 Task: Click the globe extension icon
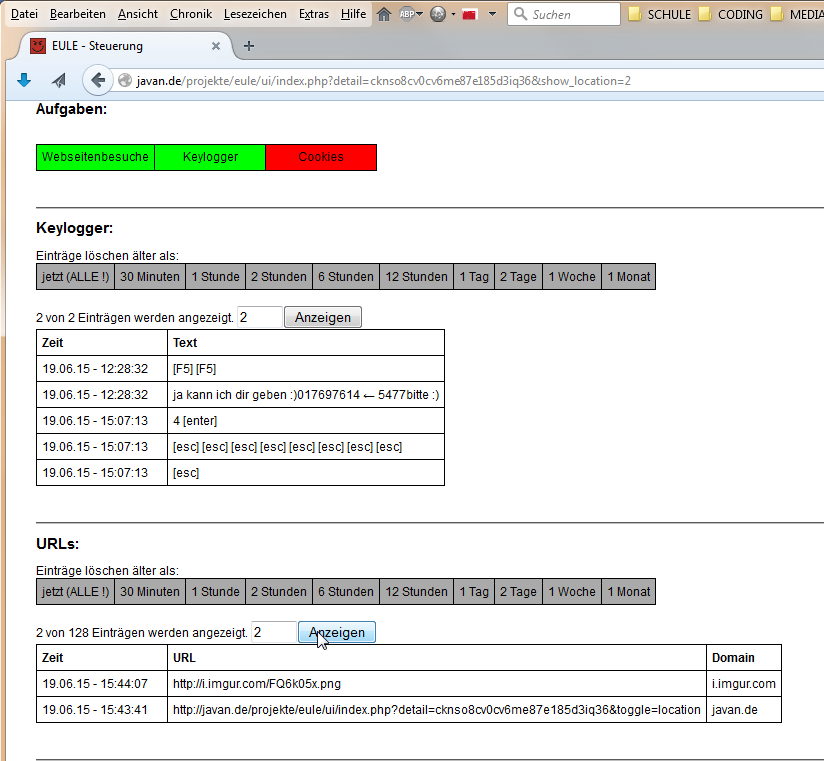pyautogui.click(x=438, y=14)
